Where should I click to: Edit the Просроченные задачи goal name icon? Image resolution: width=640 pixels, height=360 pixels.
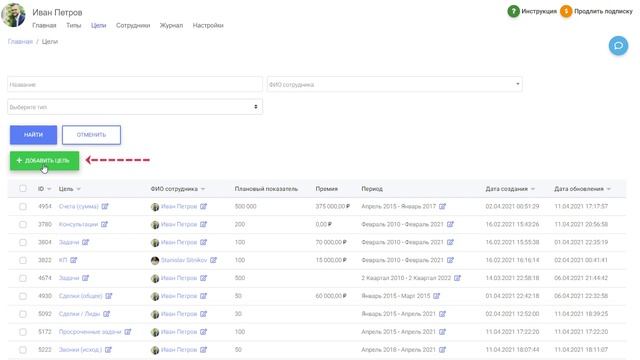(128, 332)
